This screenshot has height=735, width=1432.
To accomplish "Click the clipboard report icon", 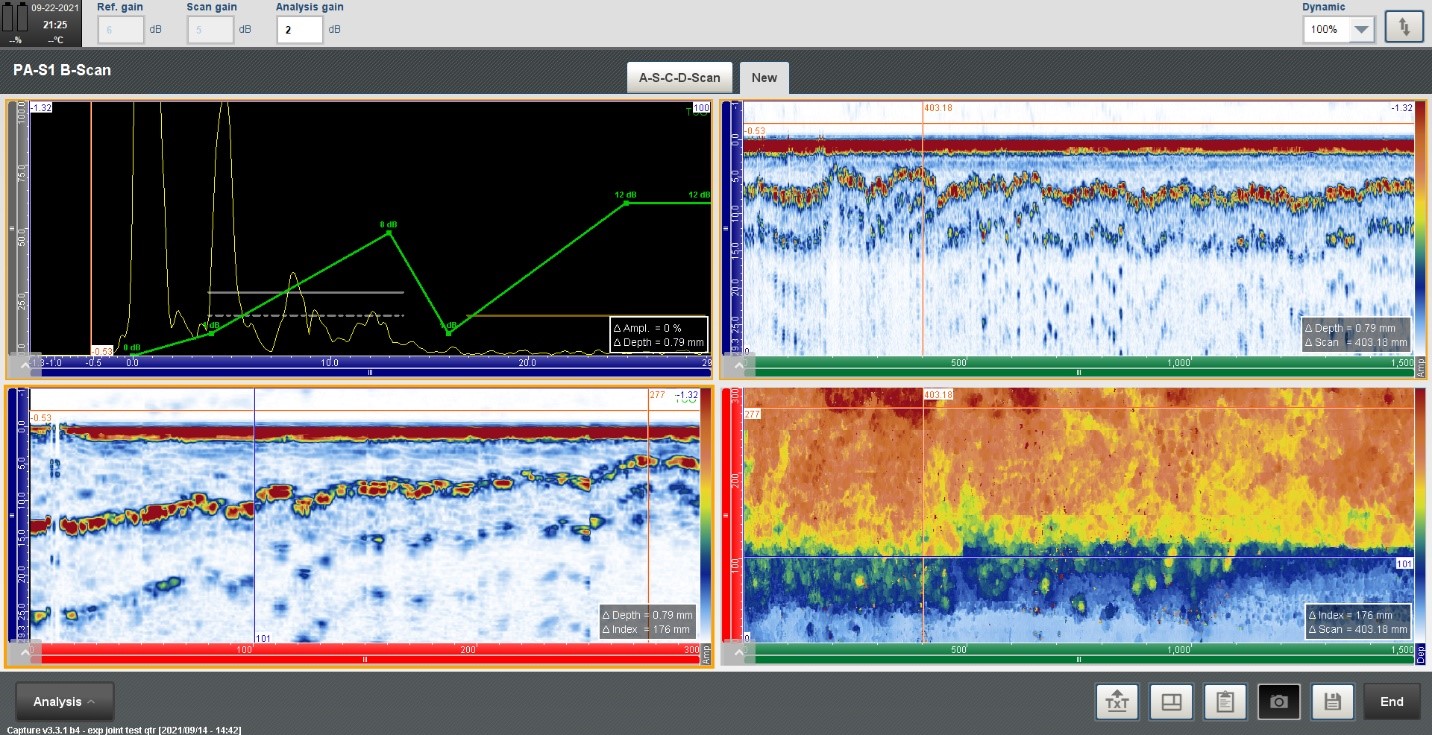I will point(1224,702).
